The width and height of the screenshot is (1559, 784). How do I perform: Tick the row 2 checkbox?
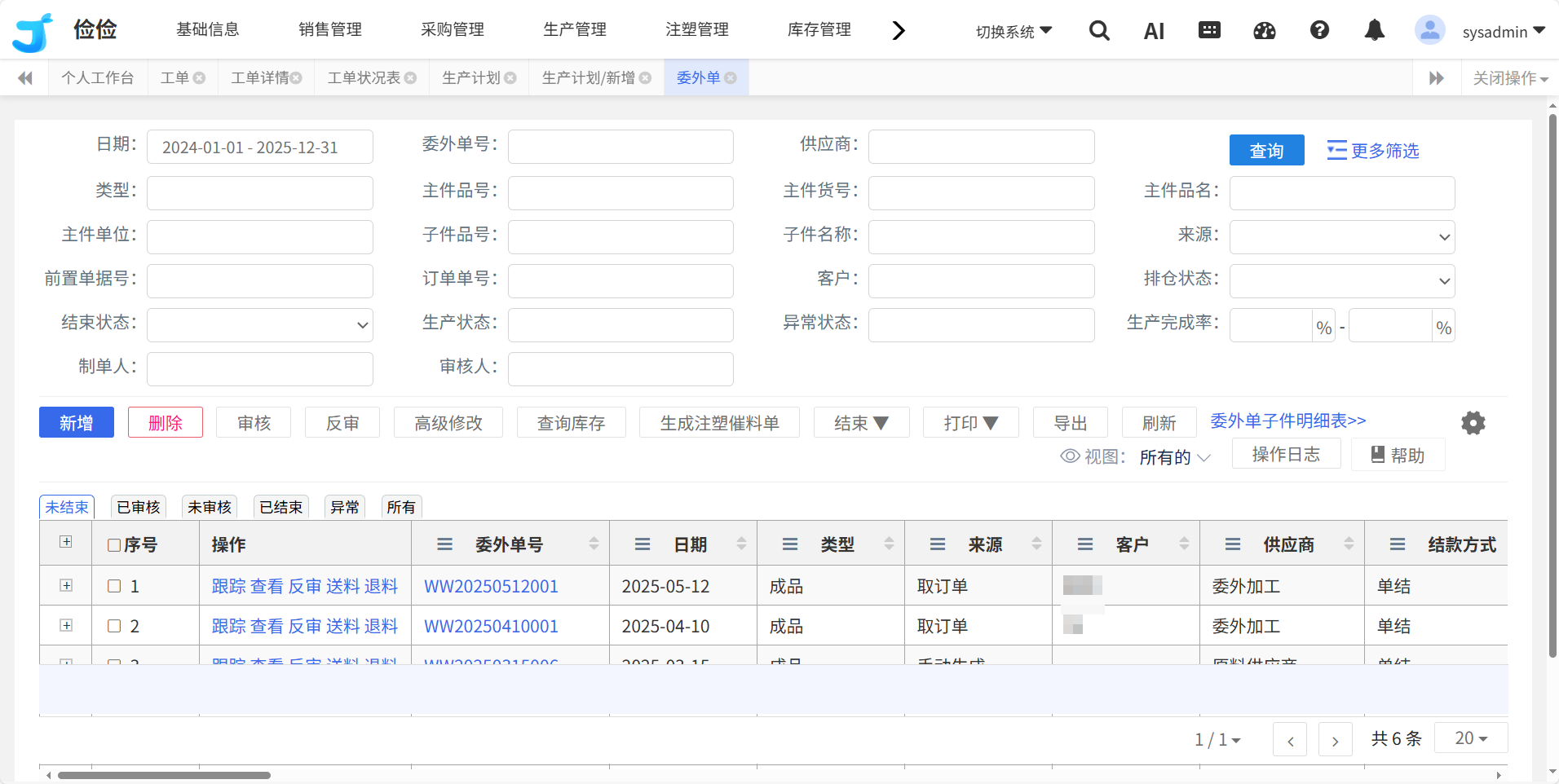[114, 626]
